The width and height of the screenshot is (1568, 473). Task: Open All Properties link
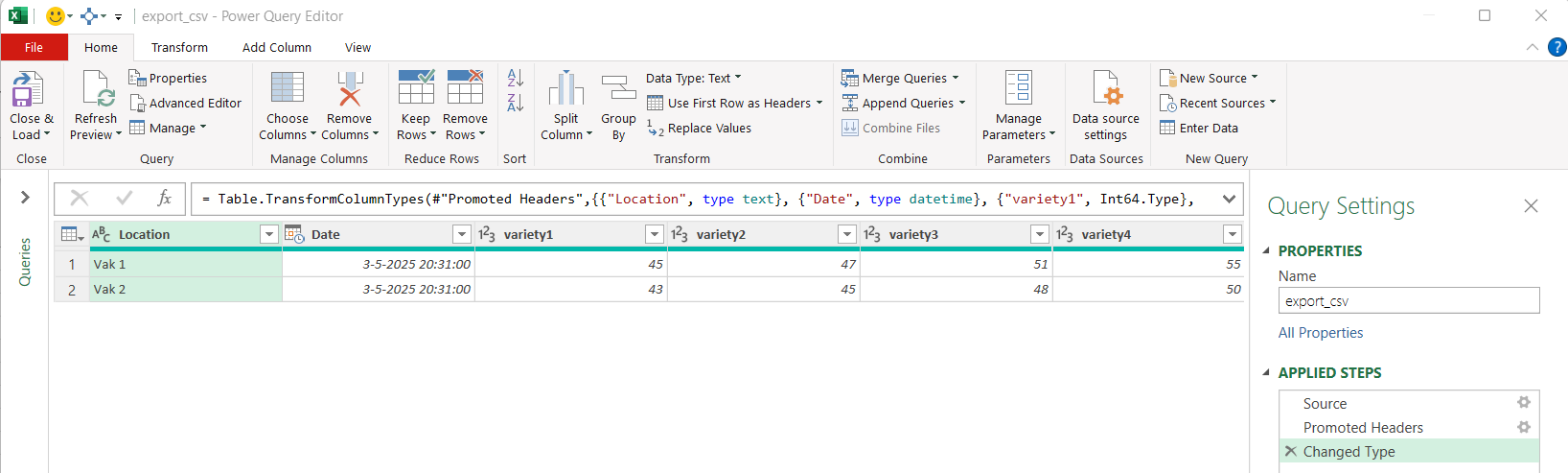[x=1321, y=333]
